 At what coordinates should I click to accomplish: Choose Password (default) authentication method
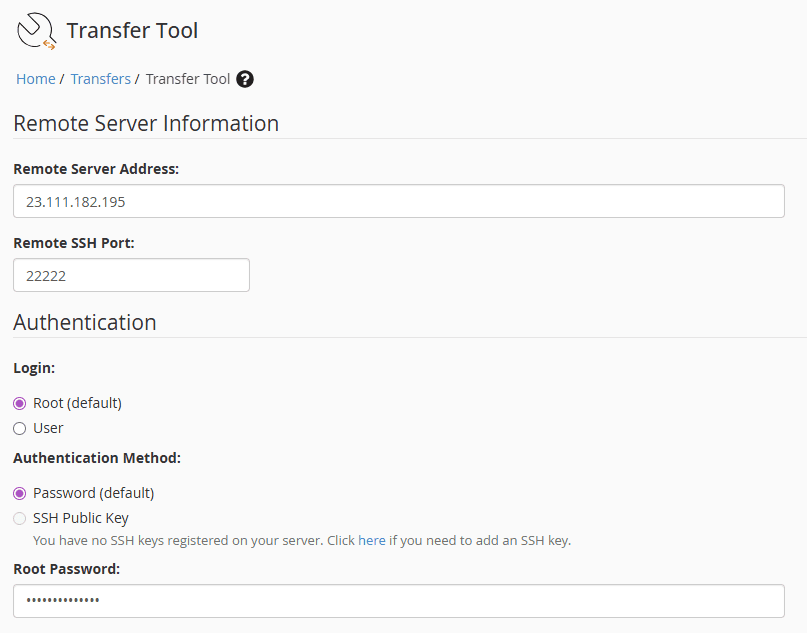pos(19,492)
